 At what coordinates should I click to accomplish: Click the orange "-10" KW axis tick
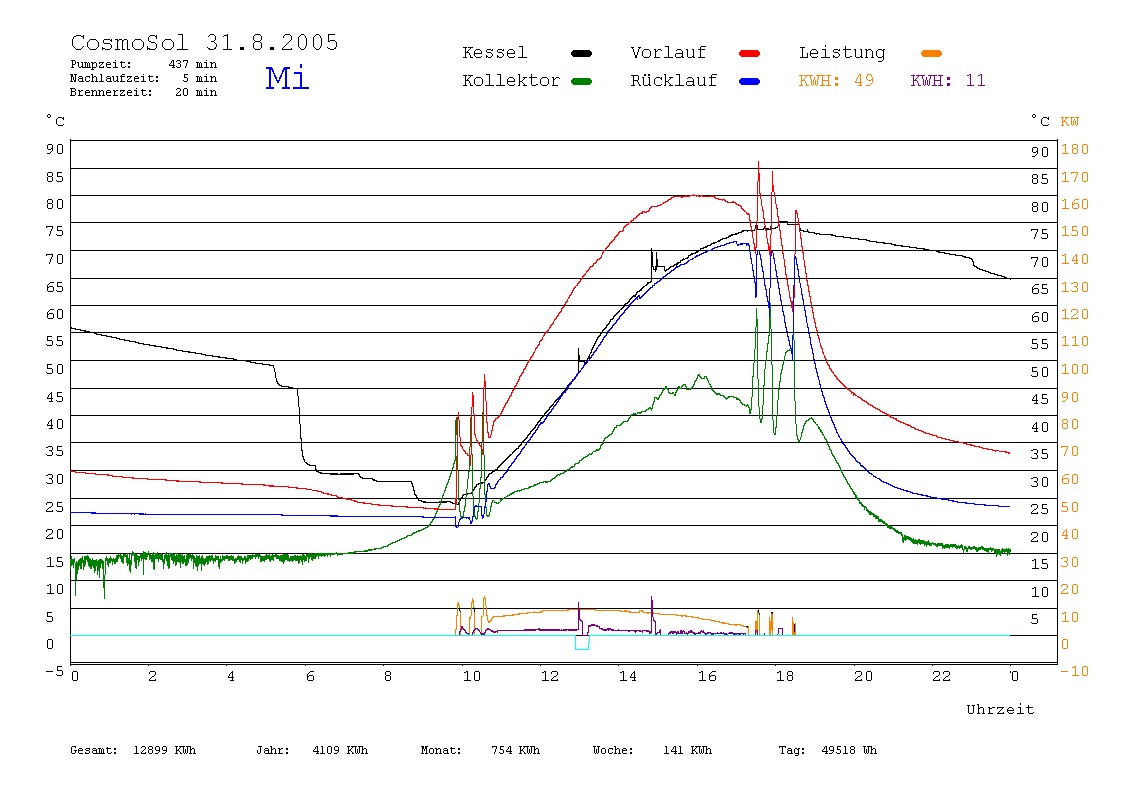[x=1074, y=671]
